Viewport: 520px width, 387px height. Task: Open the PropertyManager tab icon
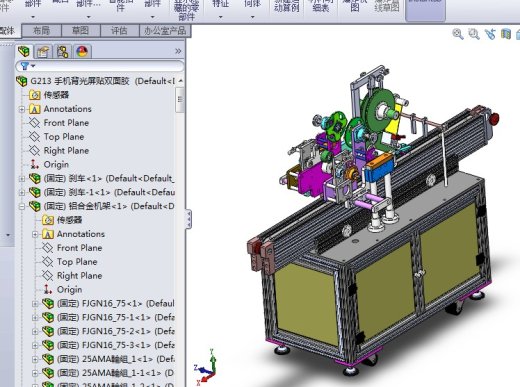(43, 52)
